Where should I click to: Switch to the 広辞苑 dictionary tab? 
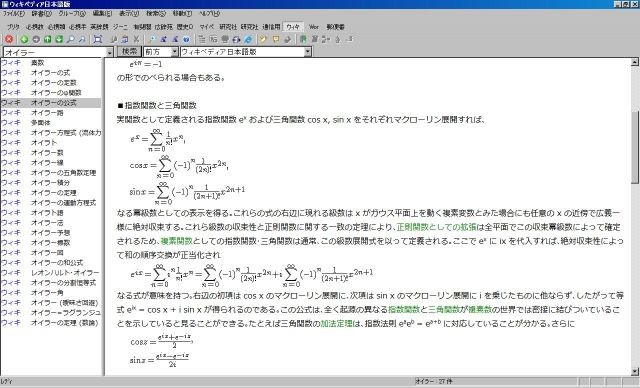(x=163, y=27)
